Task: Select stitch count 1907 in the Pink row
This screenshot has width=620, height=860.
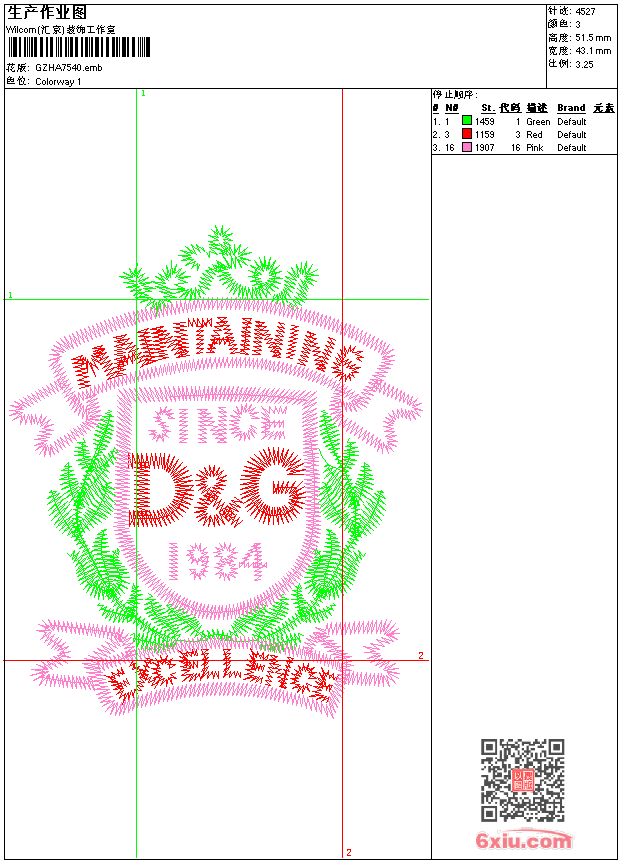Action: pyautogui.click(x=484, y=148)
